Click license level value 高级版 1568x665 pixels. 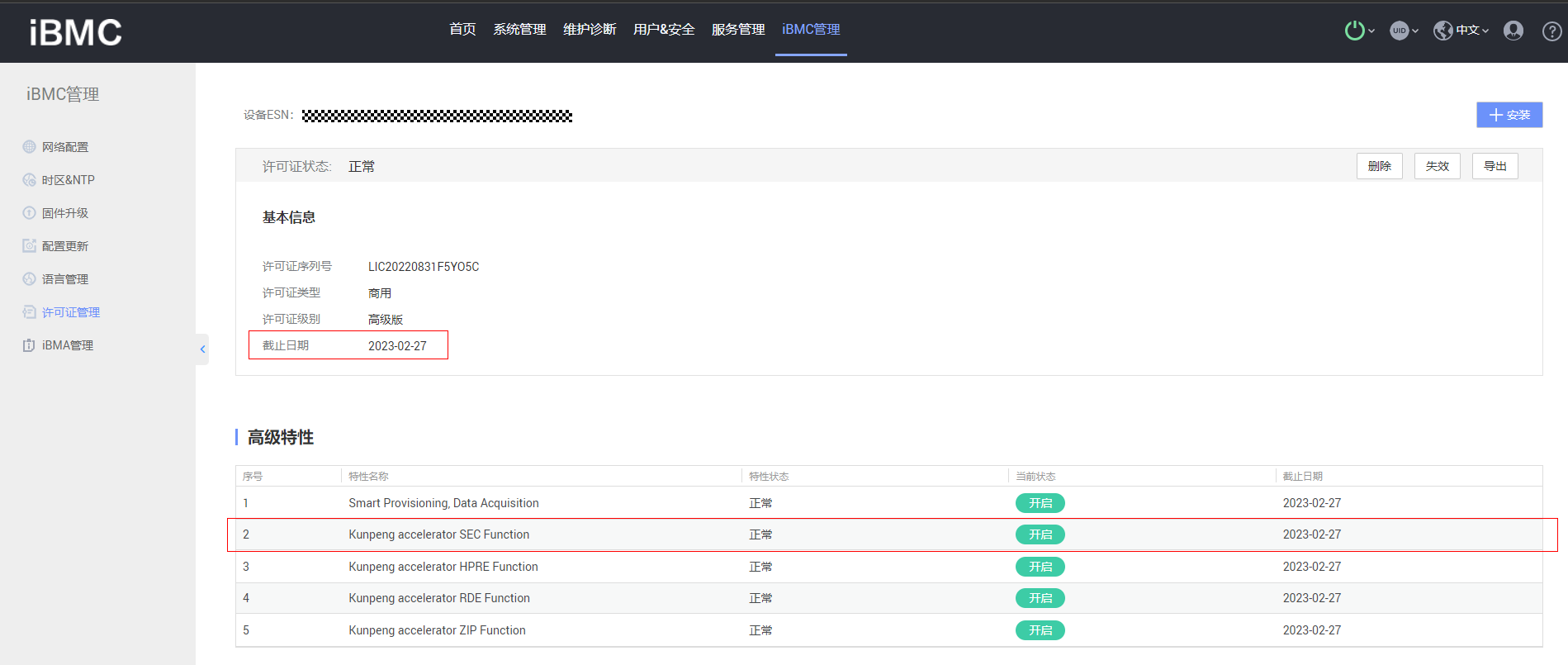(386, 320)
